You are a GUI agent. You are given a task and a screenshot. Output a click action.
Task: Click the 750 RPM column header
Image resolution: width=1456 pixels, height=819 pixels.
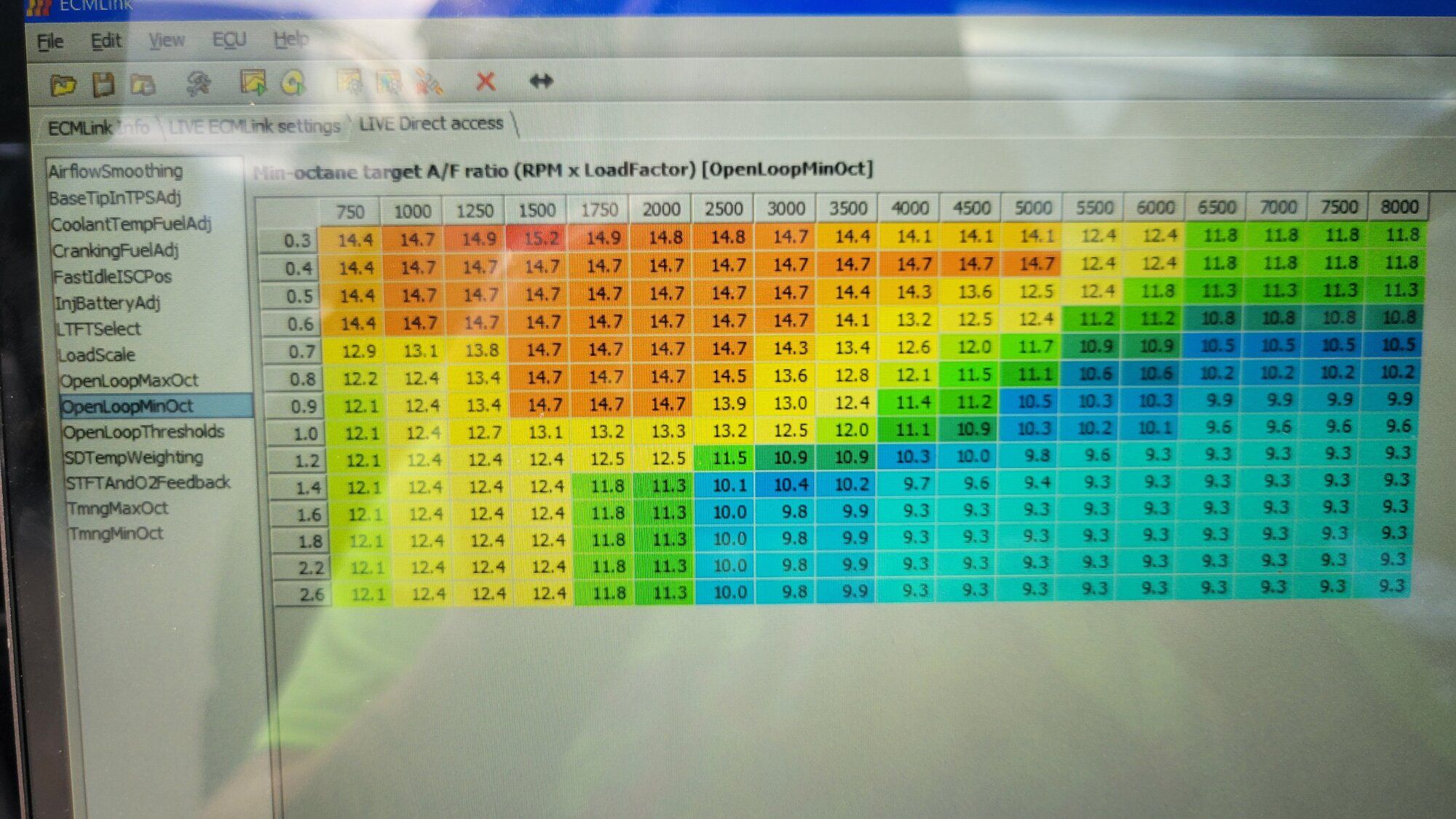coord(350,212)
